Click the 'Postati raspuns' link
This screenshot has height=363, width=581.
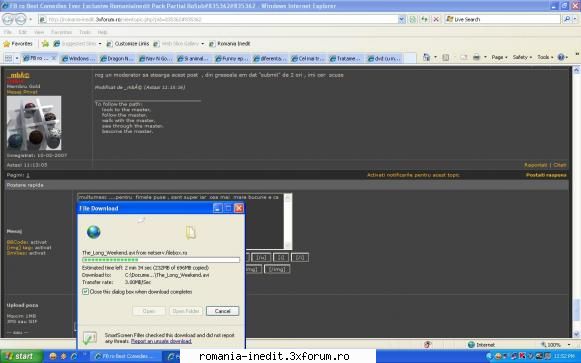click(546, 175)
